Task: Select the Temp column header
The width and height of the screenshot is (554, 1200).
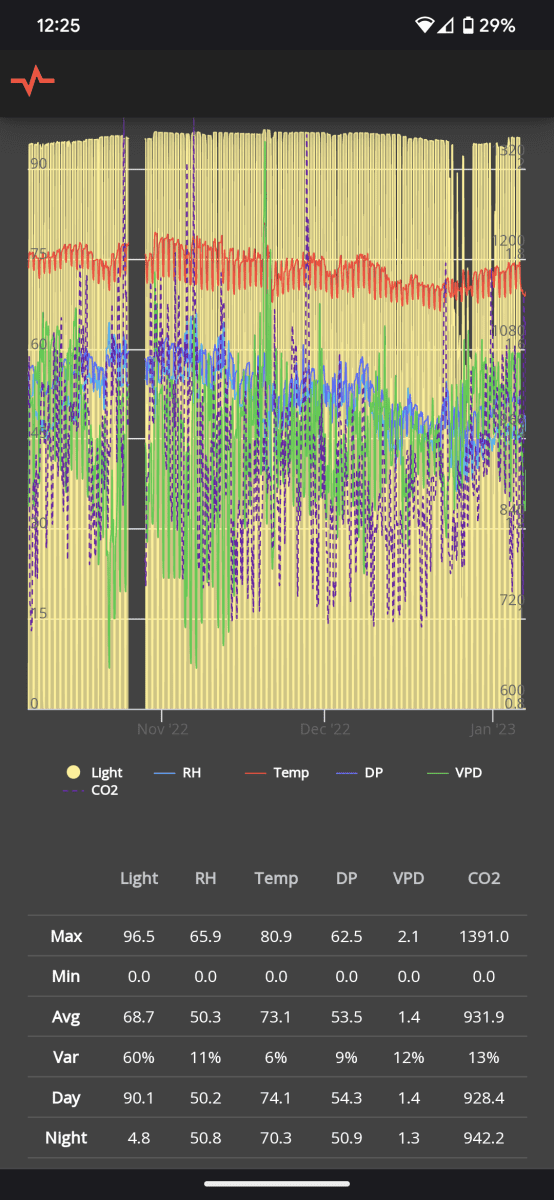Action: (276, 878)
